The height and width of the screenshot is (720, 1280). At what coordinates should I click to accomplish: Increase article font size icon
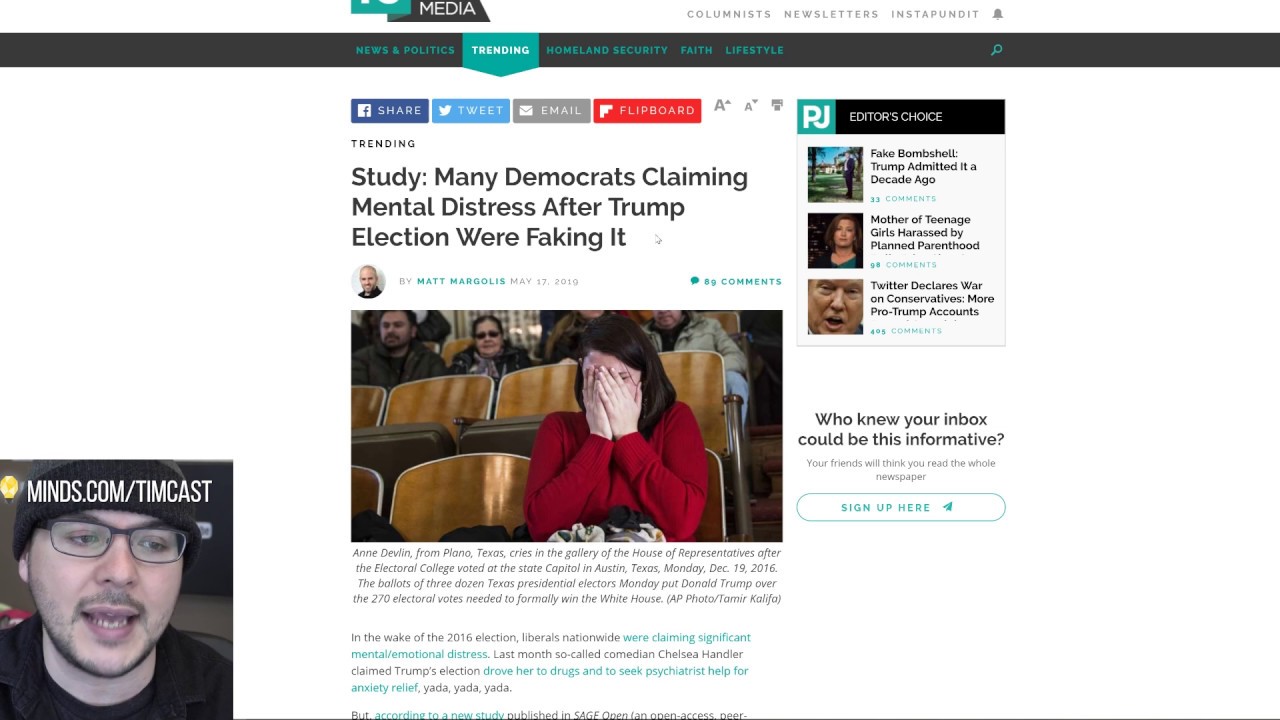(722, 105)
